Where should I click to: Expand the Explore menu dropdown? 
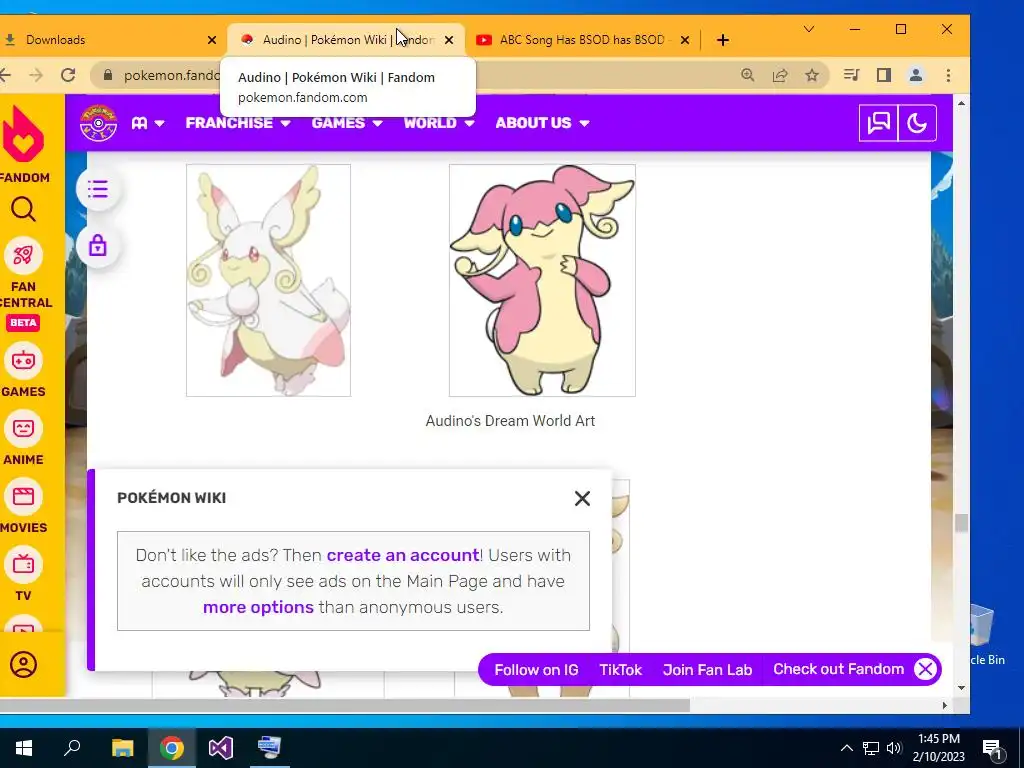148,123
